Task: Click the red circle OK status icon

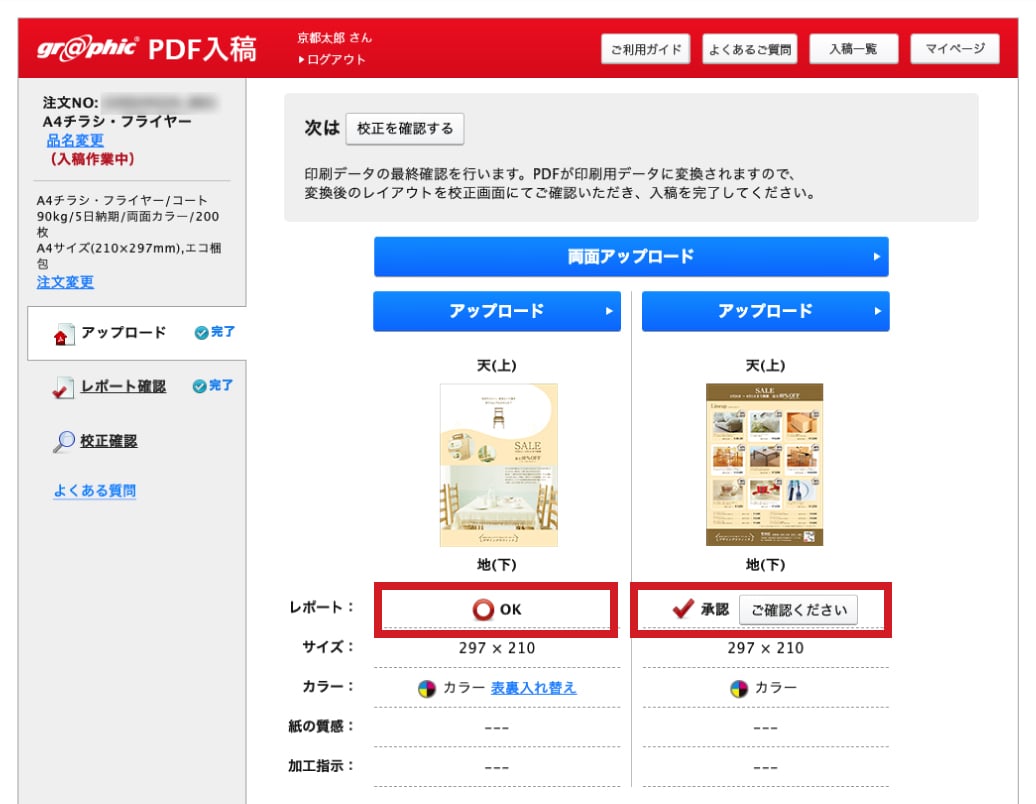Action: pos(483,609)
